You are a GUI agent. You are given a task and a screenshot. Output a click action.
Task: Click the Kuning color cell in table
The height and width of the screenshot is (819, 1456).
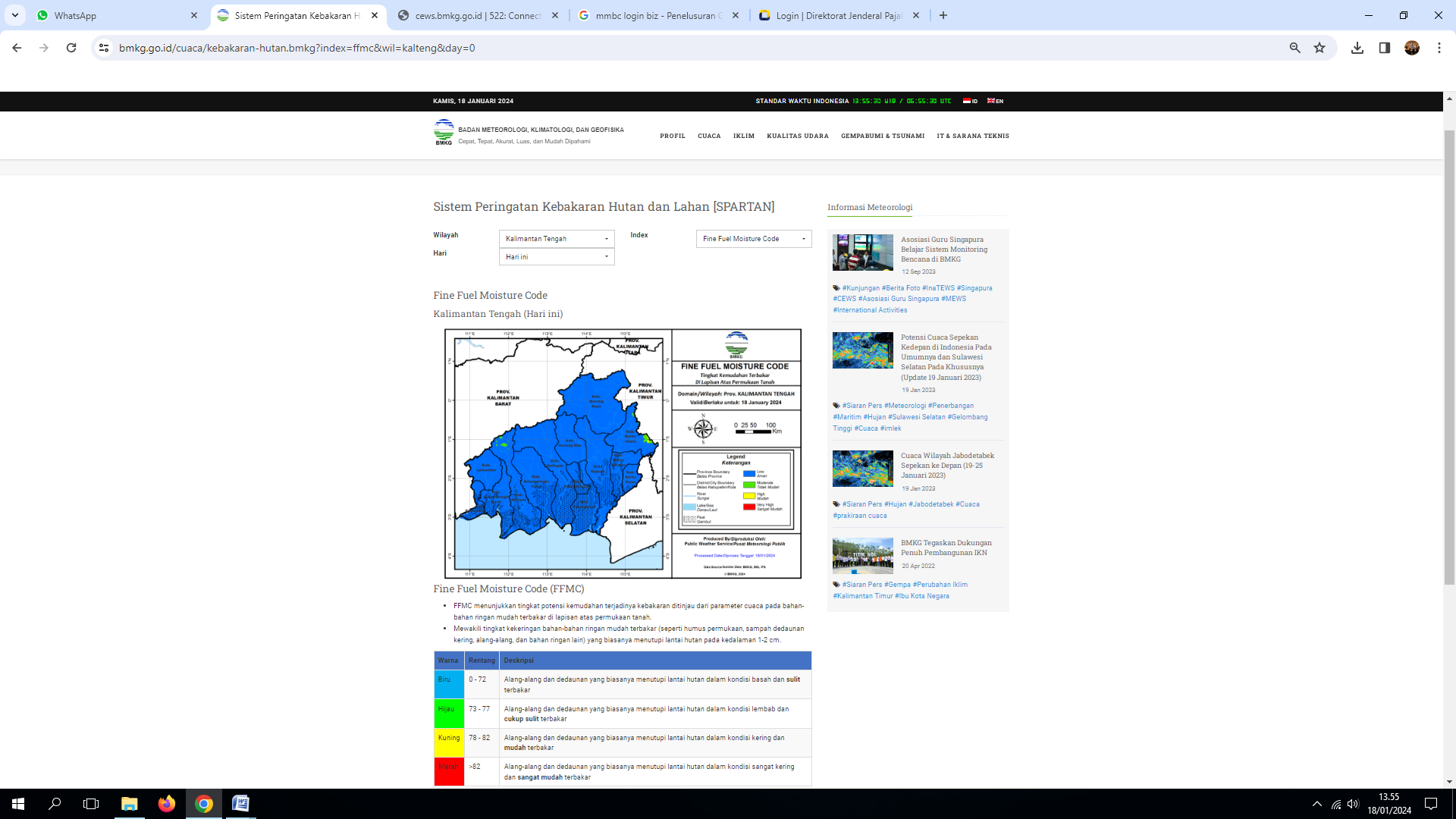(x=449, y=742)
